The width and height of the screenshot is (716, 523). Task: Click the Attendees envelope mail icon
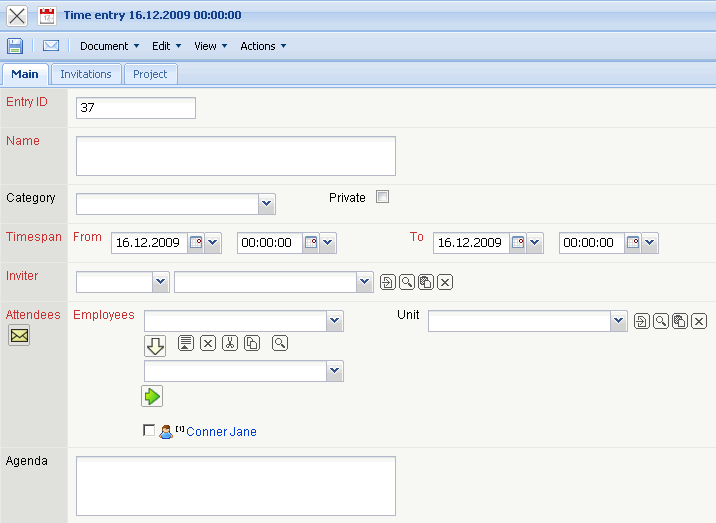tap(19, 336)
